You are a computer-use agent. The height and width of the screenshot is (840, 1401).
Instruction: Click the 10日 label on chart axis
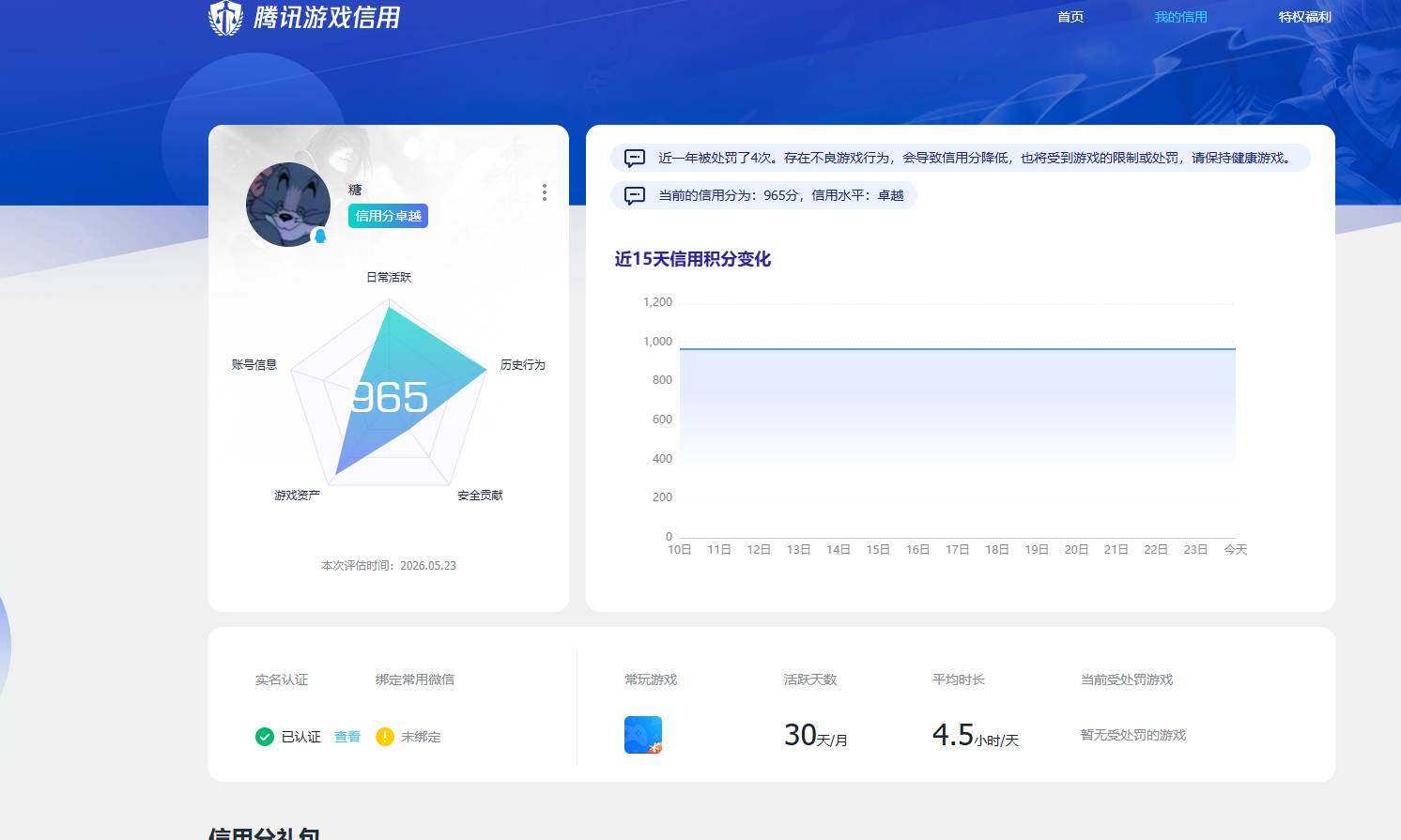[680, 549]
